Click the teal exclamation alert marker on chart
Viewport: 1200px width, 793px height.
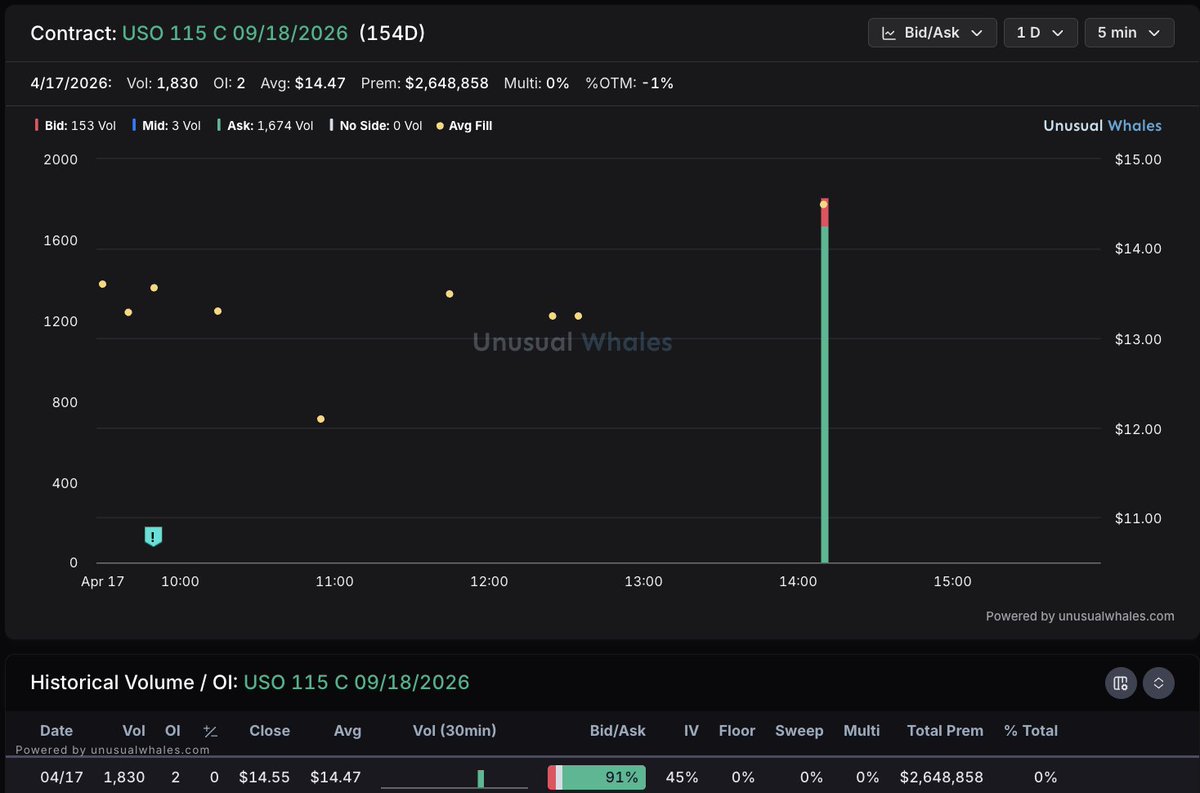(x=152, y=537)
